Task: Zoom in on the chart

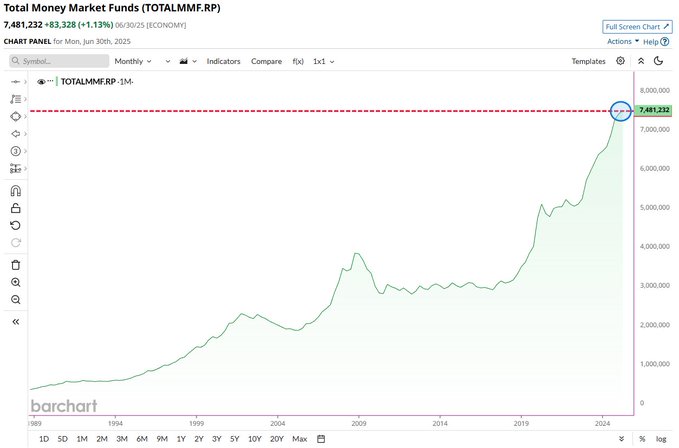Action: click(16, 283)
